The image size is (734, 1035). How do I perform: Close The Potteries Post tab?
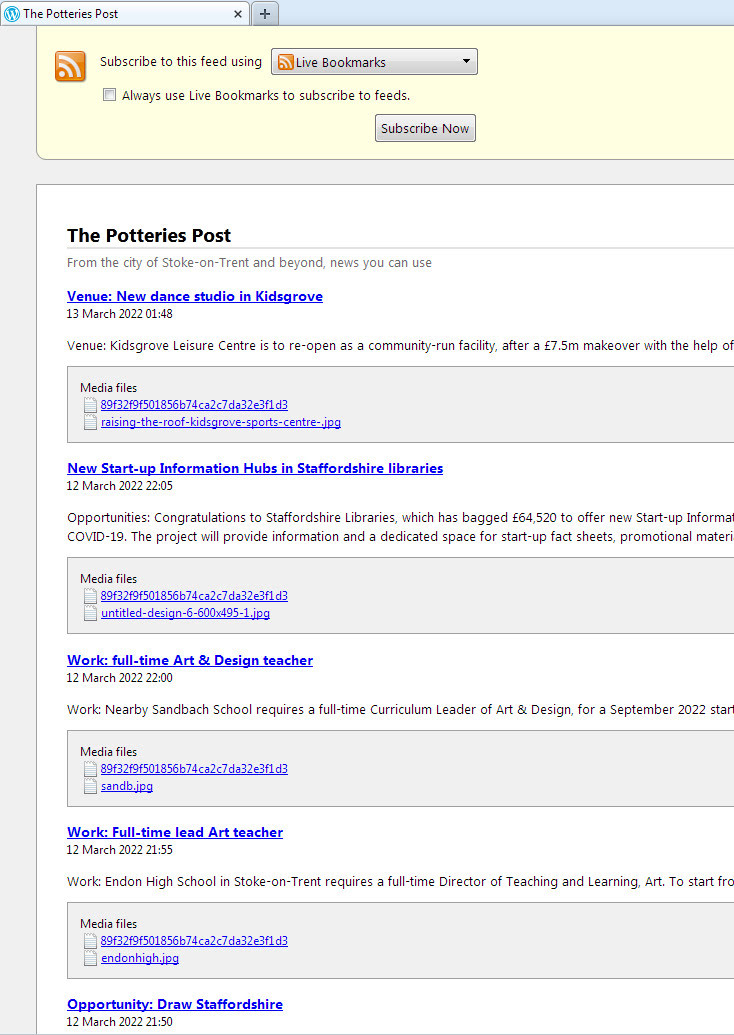[238, 14]
